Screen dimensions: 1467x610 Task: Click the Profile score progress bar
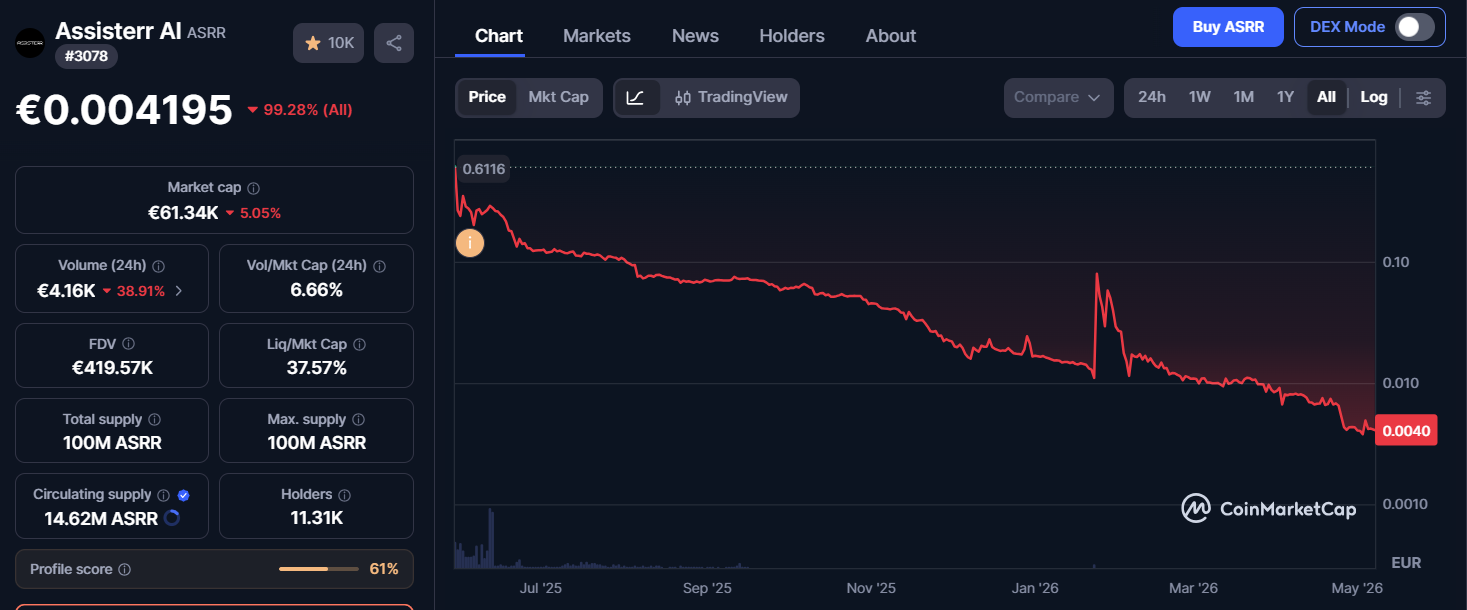point(318,569)
